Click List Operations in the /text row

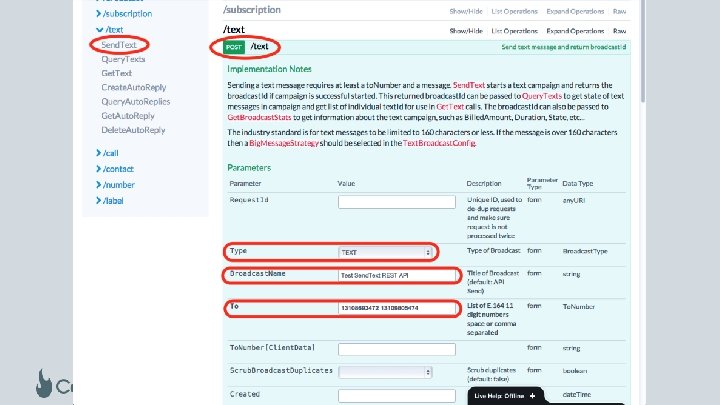[514, 31]
